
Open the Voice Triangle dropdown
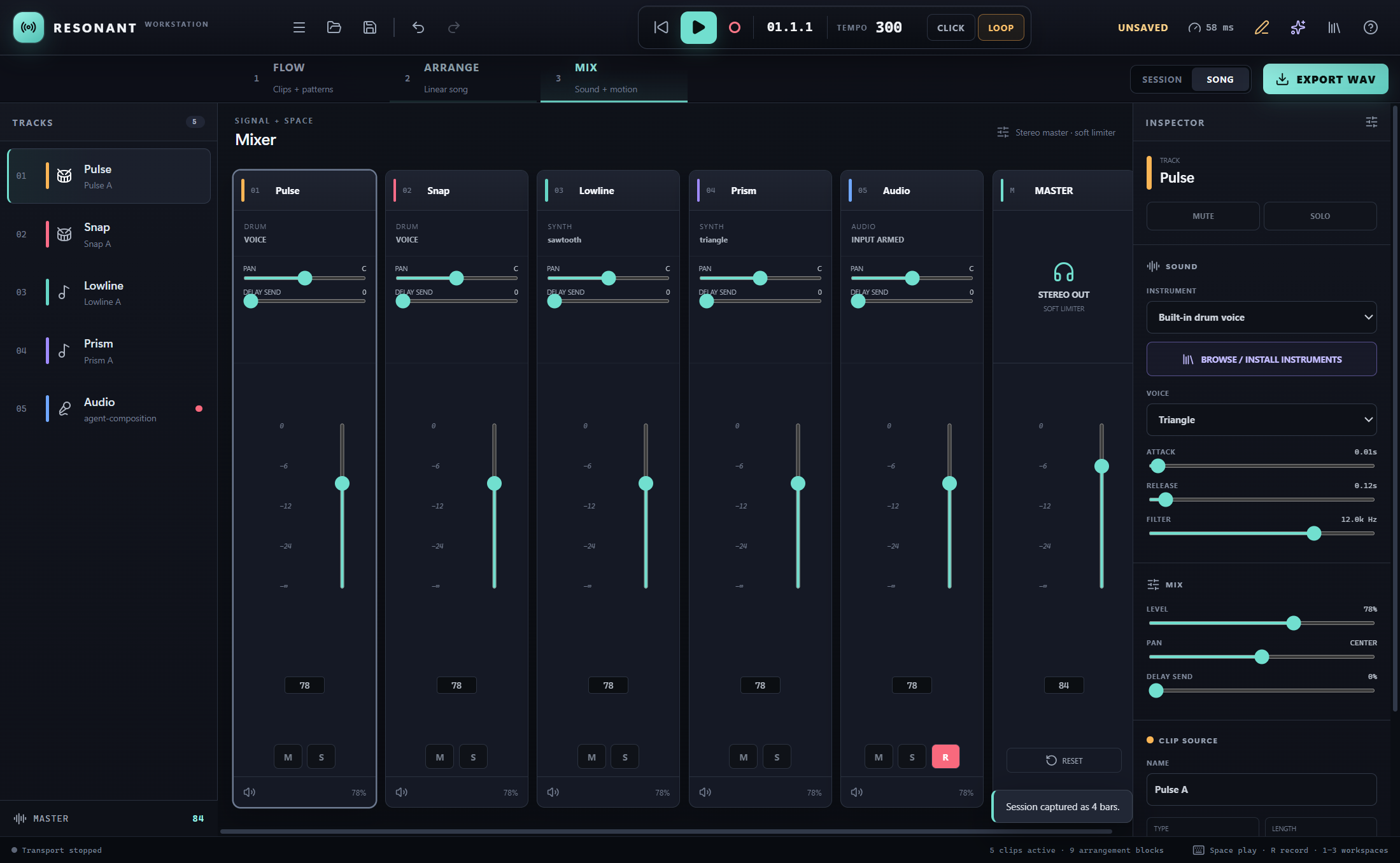tap(1262, 420)
